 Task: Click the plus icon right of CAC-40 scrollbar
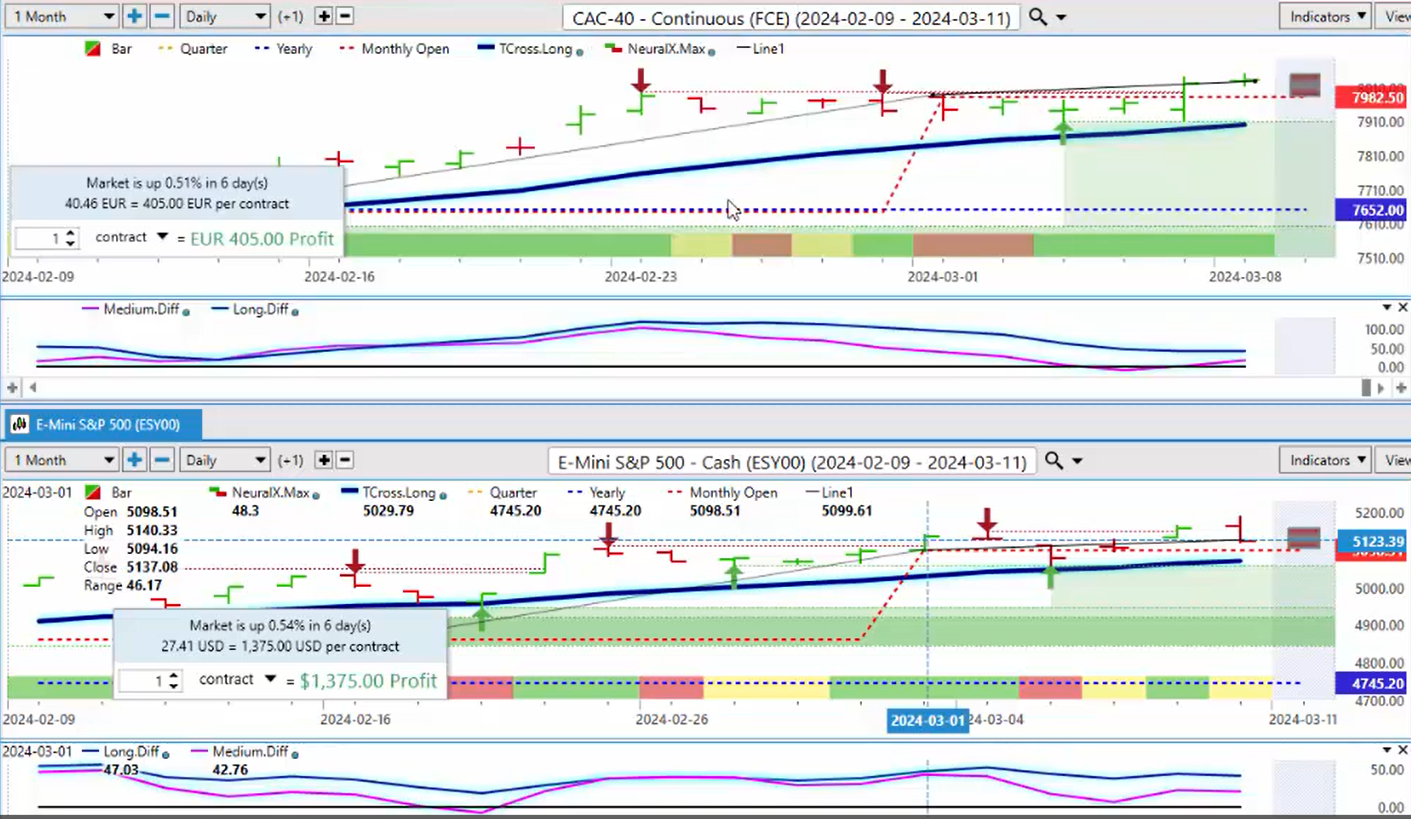[x=1402, y=387]
